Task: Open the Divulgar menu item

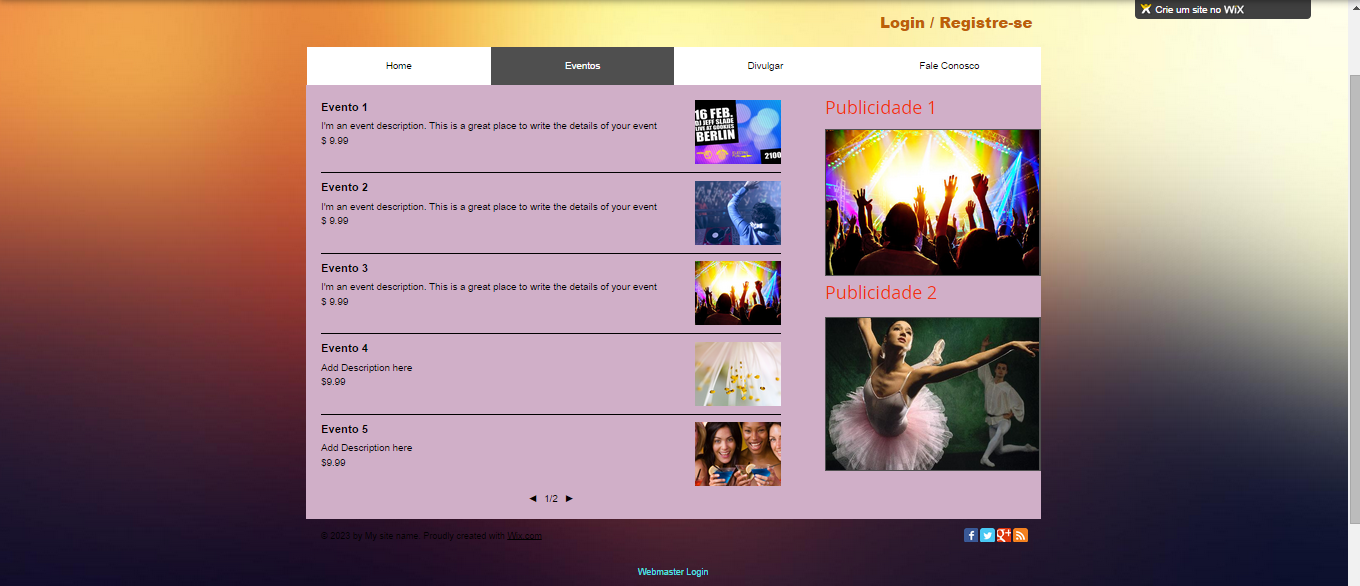Action: point(765,66)
